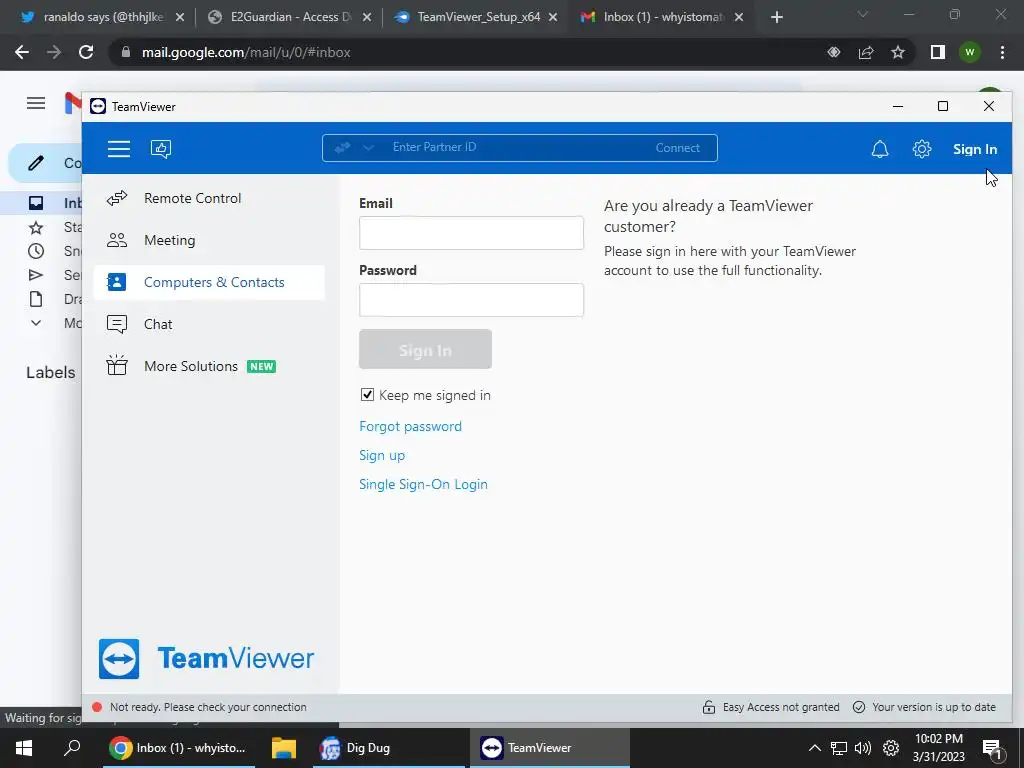Switch to E2Guardian Access Denied tab

tap(290, 17)
